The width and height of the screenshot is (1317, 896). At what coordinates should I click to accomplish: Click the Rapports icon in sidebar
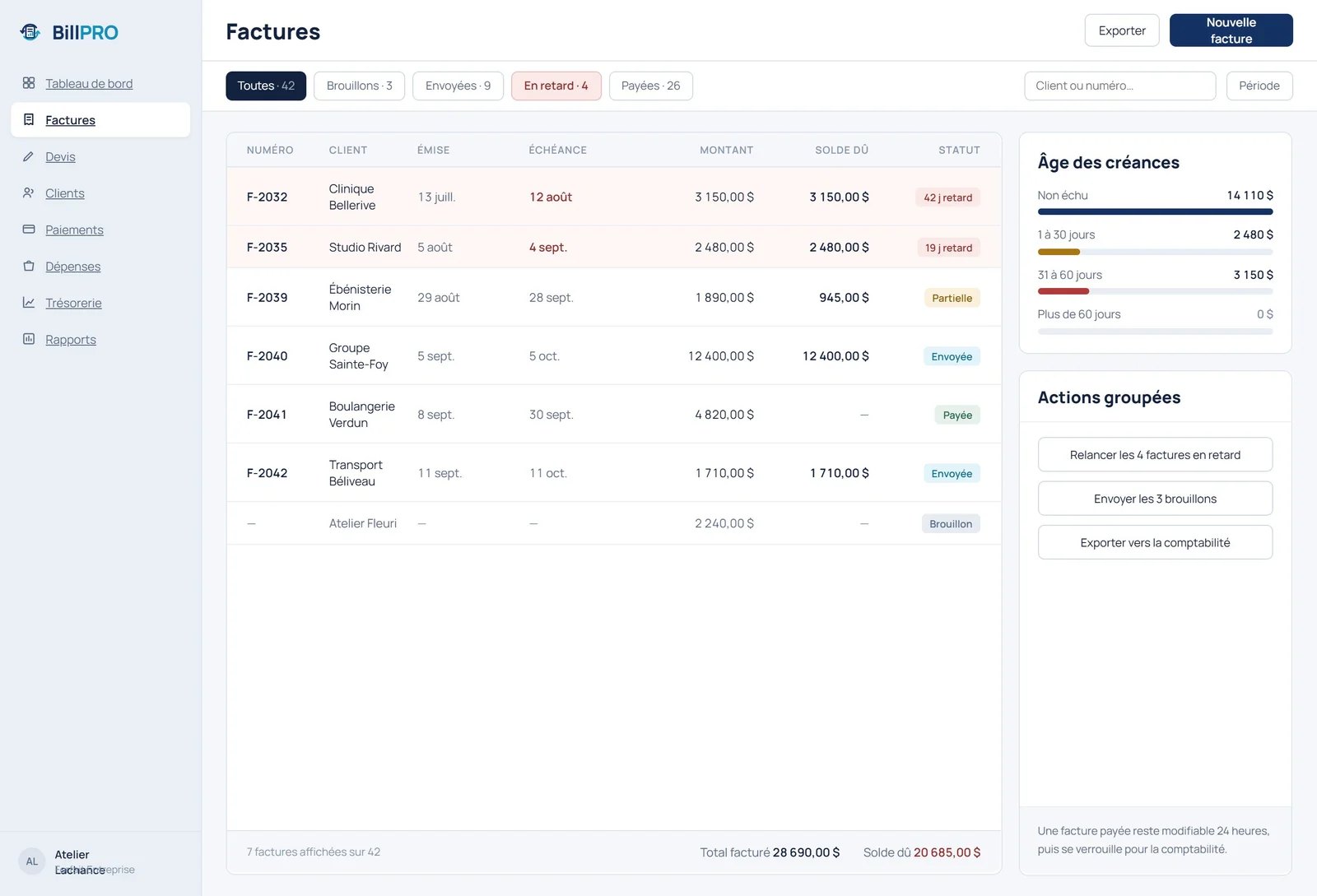[x=29, y=339]
